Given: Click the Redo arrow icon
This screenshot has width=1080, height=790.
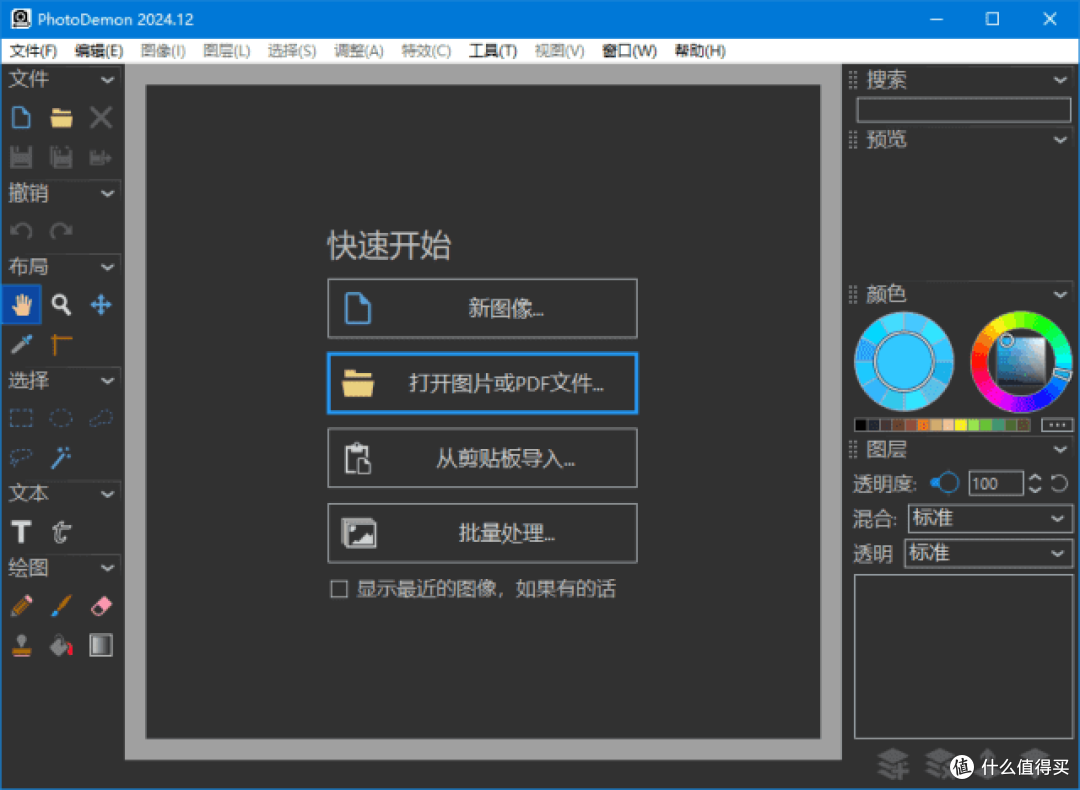Looking at the screenshot, I should tap(61, 231).
